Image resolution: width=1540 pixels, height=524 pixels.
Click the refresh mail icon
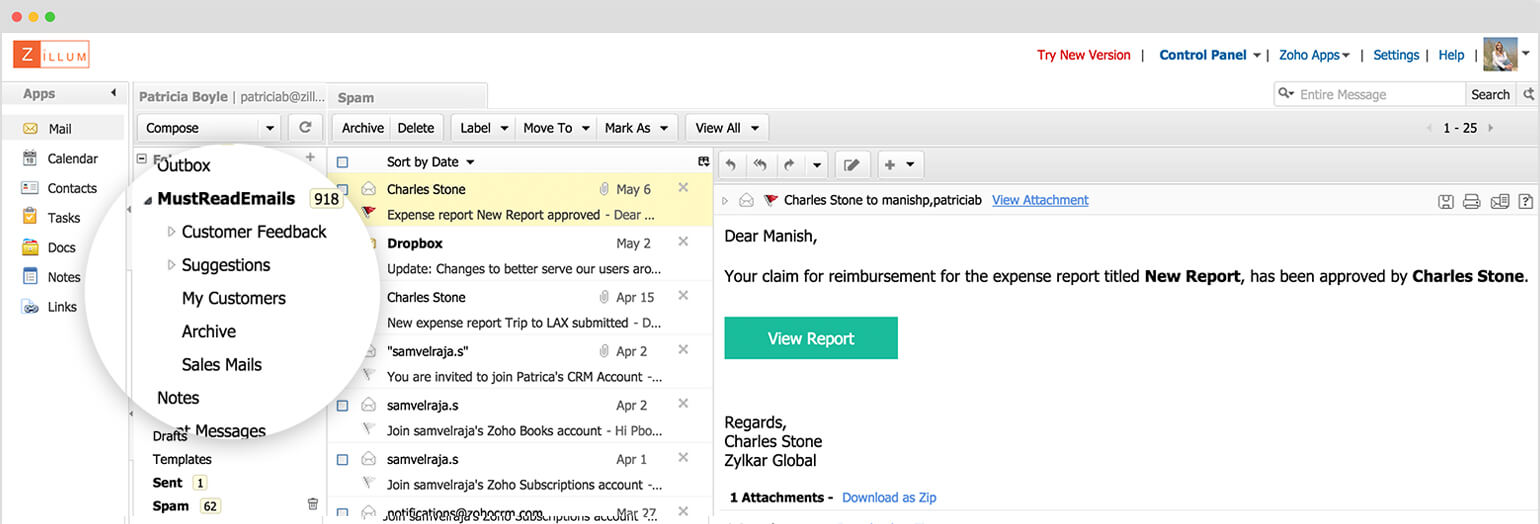[x=305, y=128]
